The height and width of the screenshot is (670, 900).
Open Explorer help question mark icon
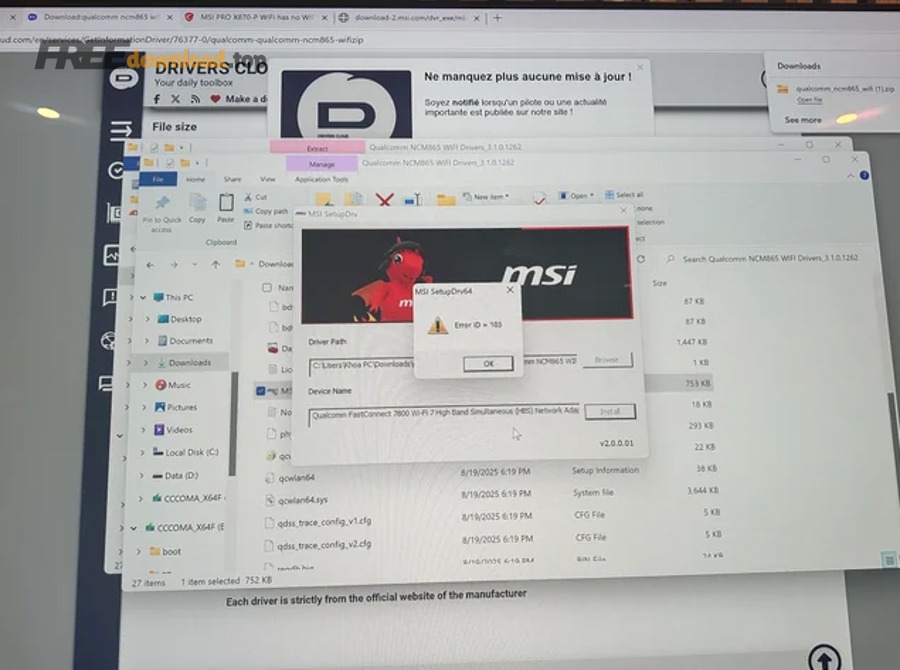pyautogui.click(x=864, y=176)
